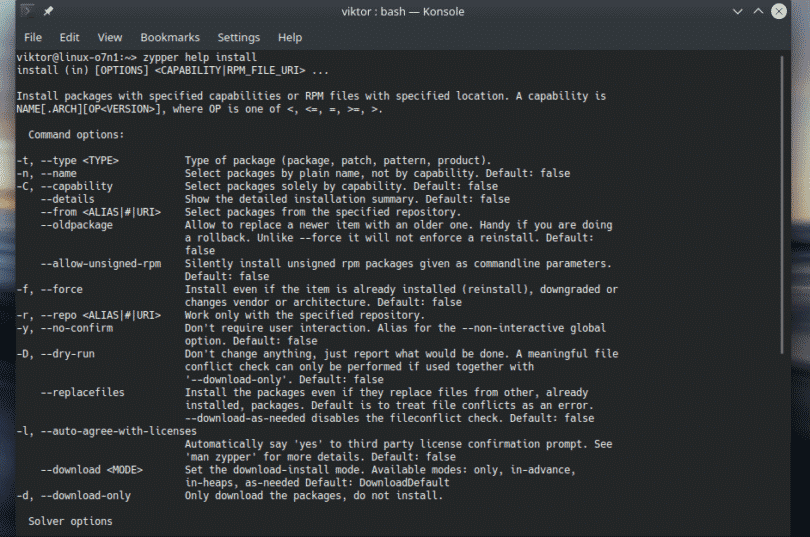Click the 'Command options:' heading in terminal
810x537 pixels.
76,134
